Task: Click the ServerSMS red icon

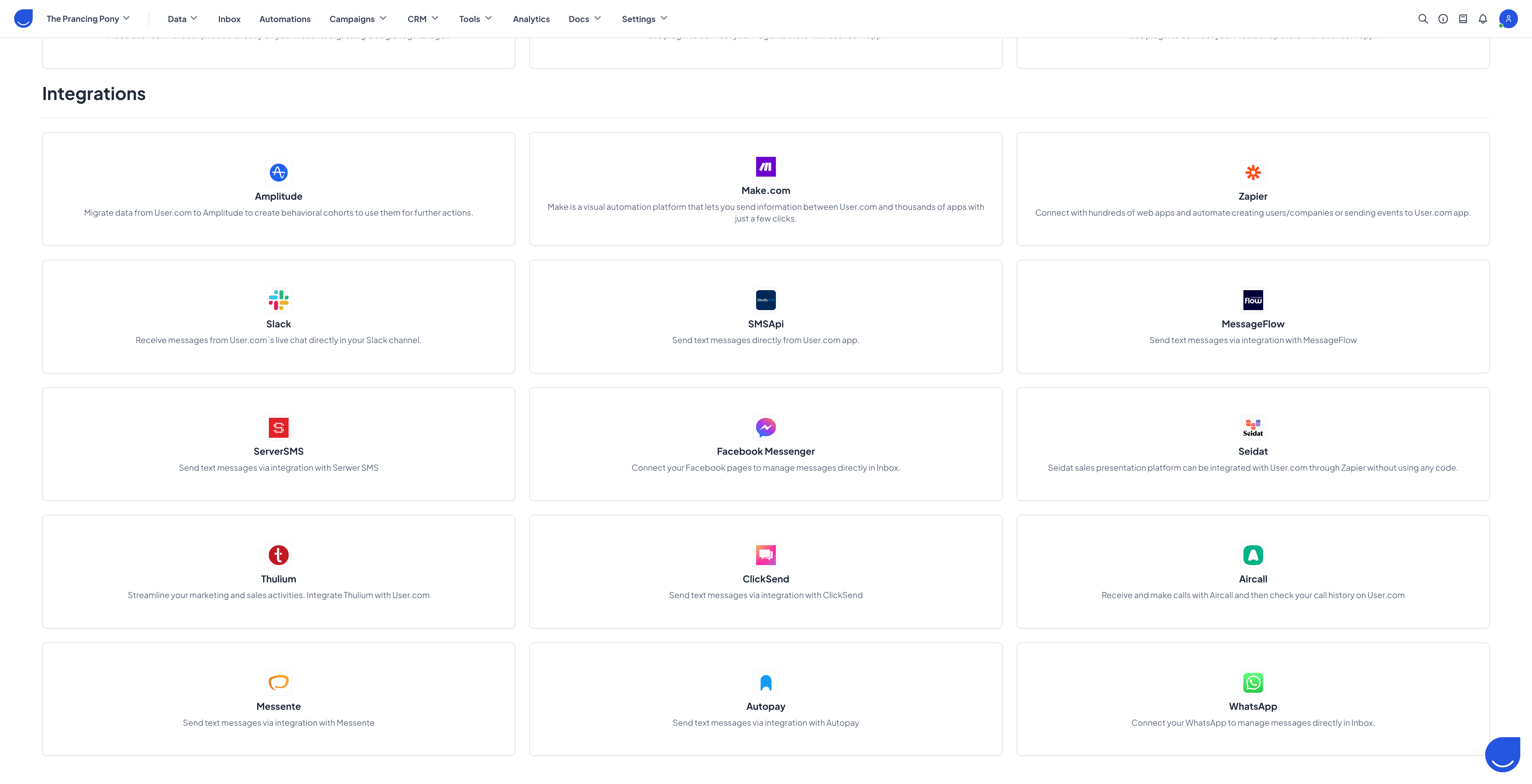Action: pyautogui.click(x=278, y=428)
